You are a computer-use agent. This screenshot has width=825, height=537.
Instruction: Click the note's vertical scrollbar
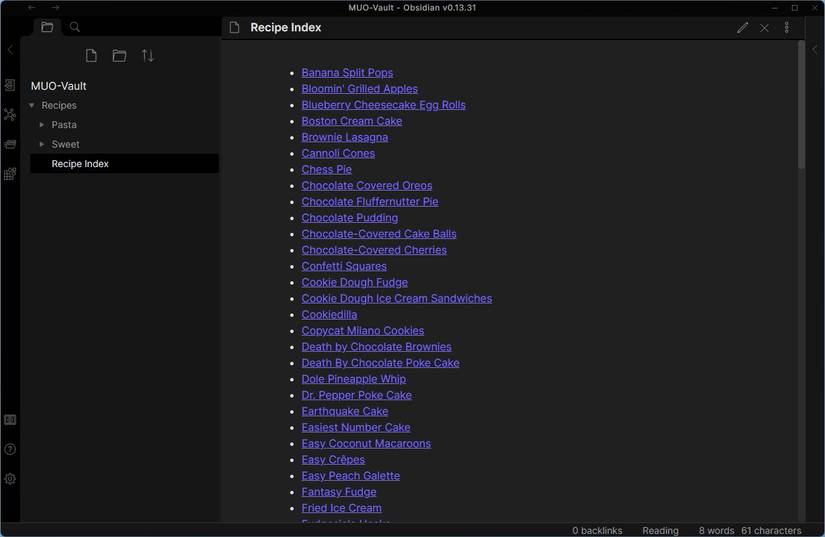click(801, 105)
